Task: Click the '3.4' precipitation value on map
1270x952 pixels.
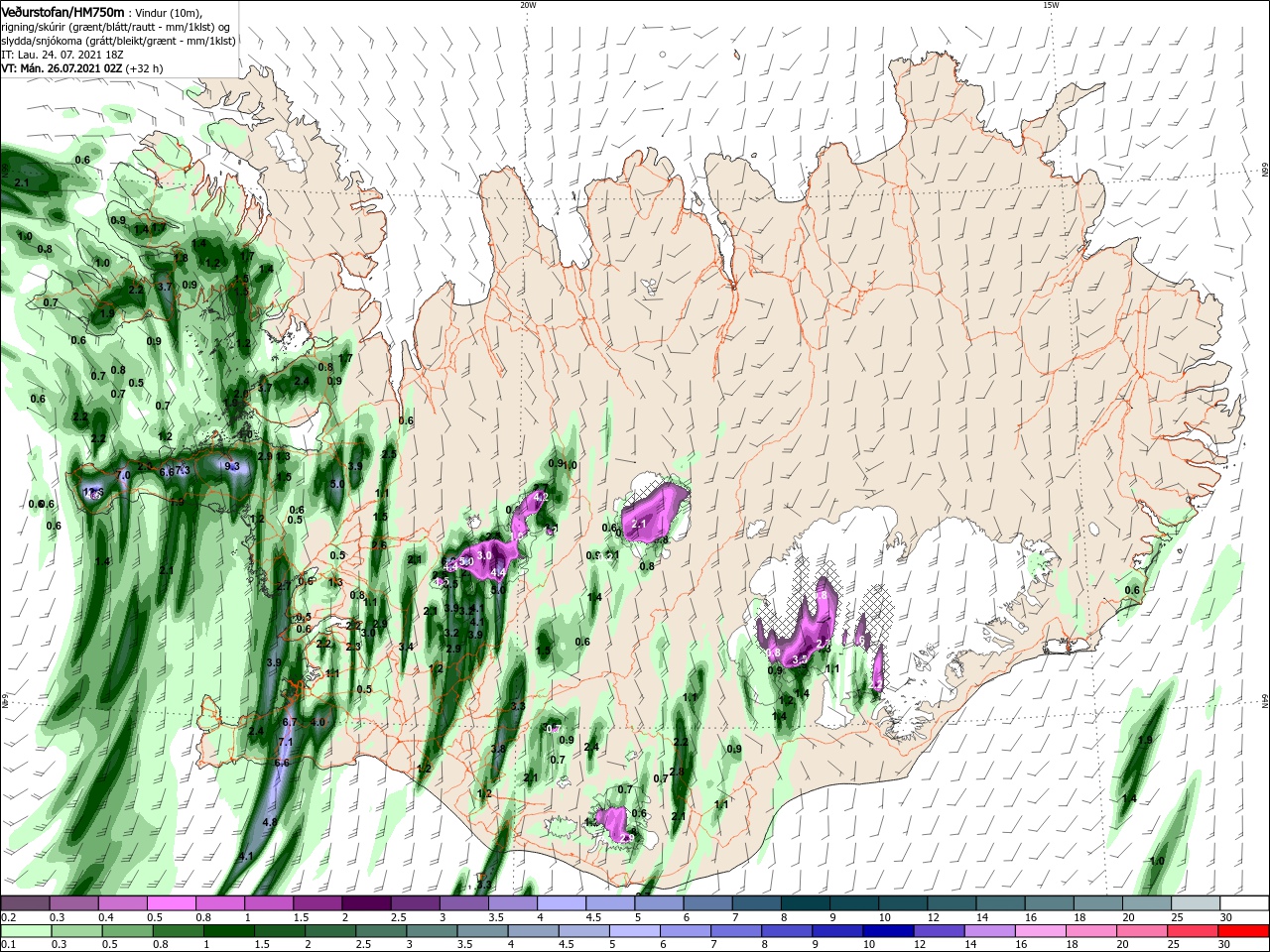Action: [x=406, y=648]
